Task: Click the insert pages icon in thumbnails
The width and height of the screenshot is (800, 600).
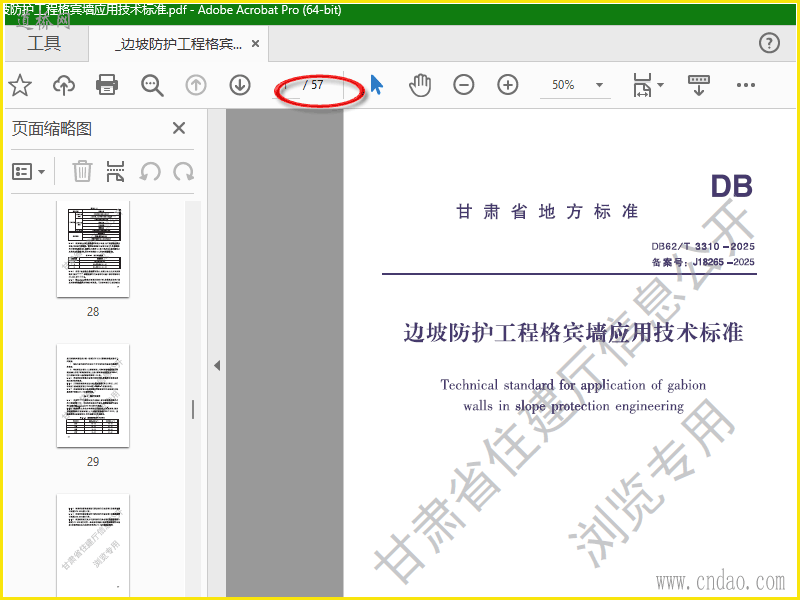Action: coord(115,171)
